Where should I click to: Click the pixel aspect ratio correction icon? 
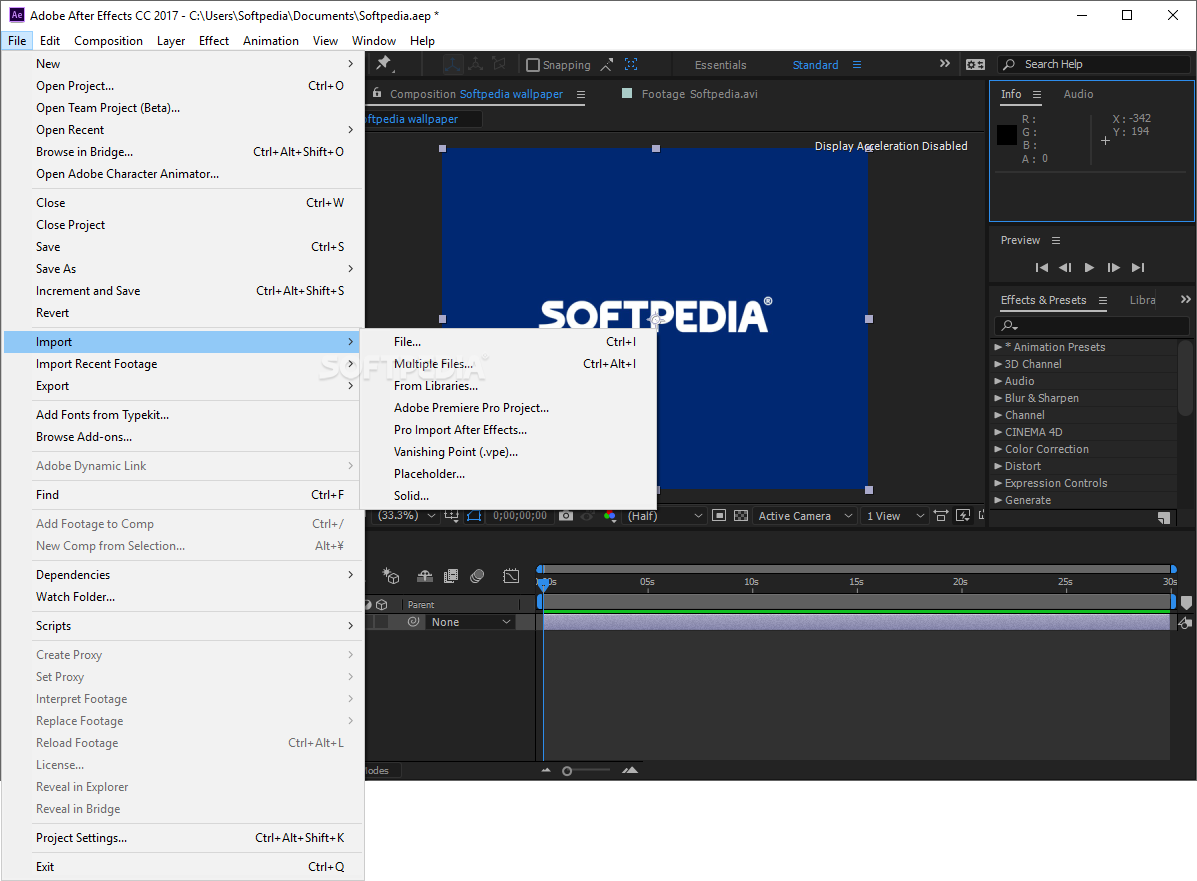click(941, 516)
